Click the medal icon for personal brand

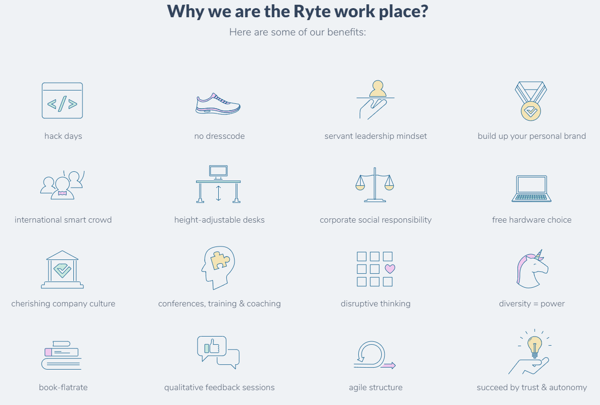click(x=531, y=101)
